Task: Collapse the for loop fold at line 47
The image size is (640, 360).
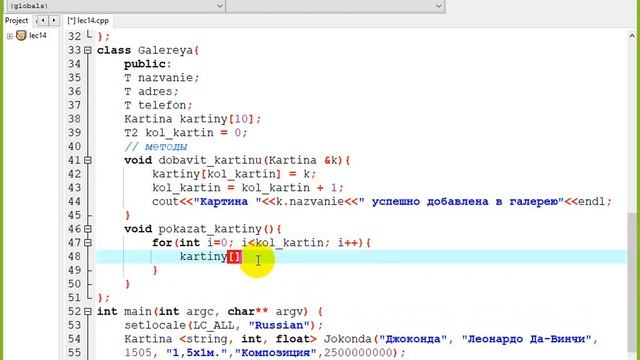Action: (x=88, y=243)
